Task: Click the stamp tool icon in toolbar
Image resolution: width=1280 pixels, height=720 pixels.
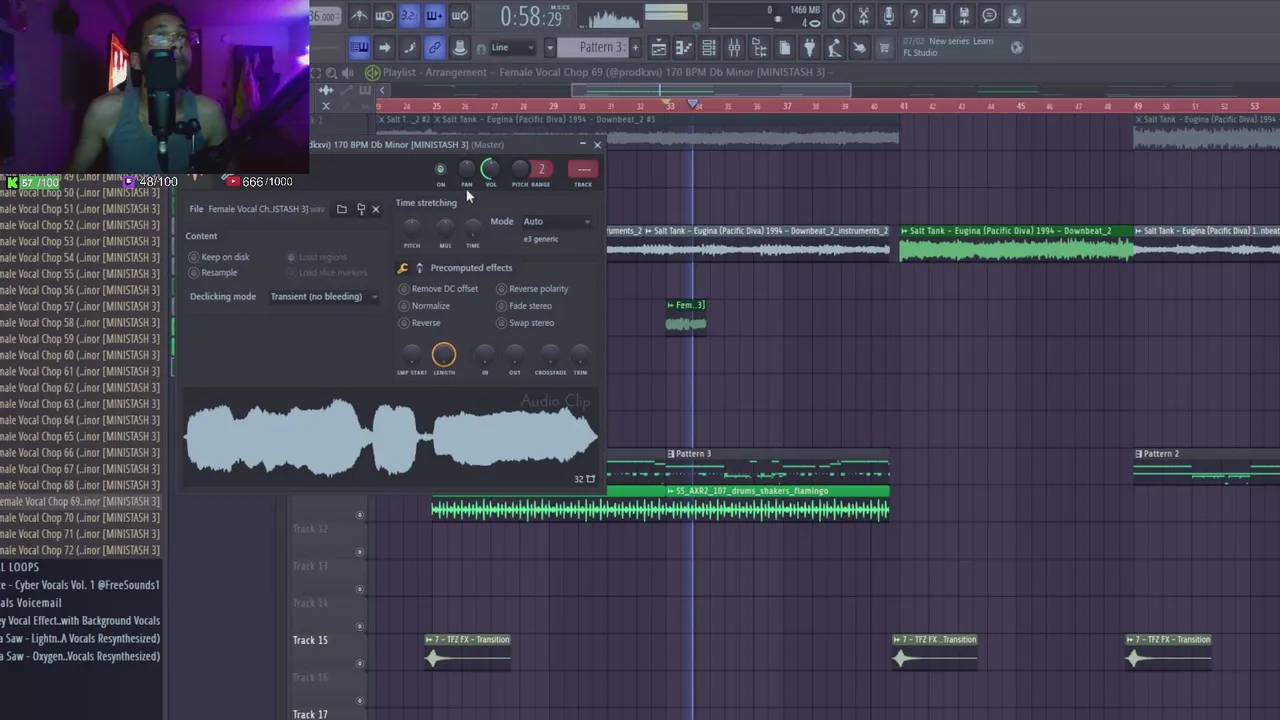Action: tap(459, 47)
